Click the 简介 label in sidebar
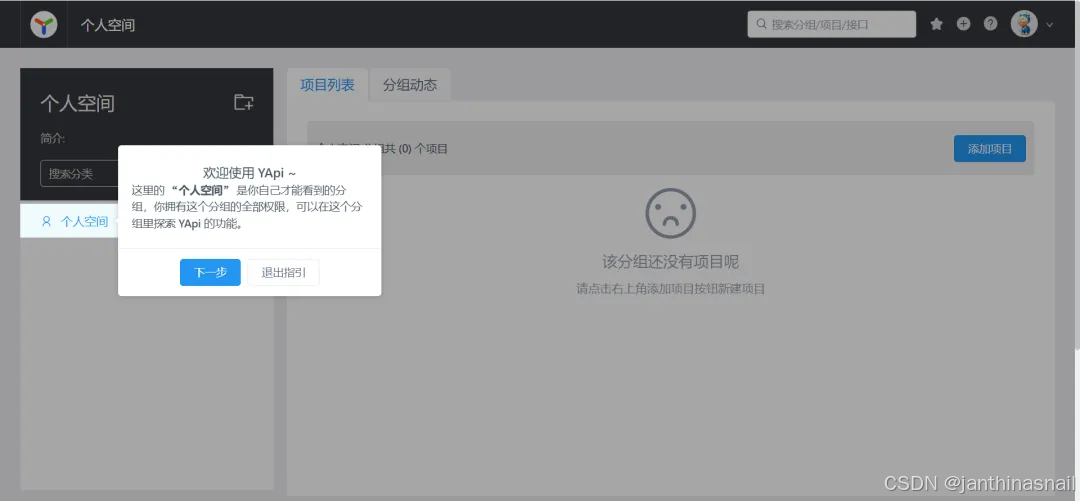Image resolution: width=1080 pixels, height=501 pixels. 52,139
